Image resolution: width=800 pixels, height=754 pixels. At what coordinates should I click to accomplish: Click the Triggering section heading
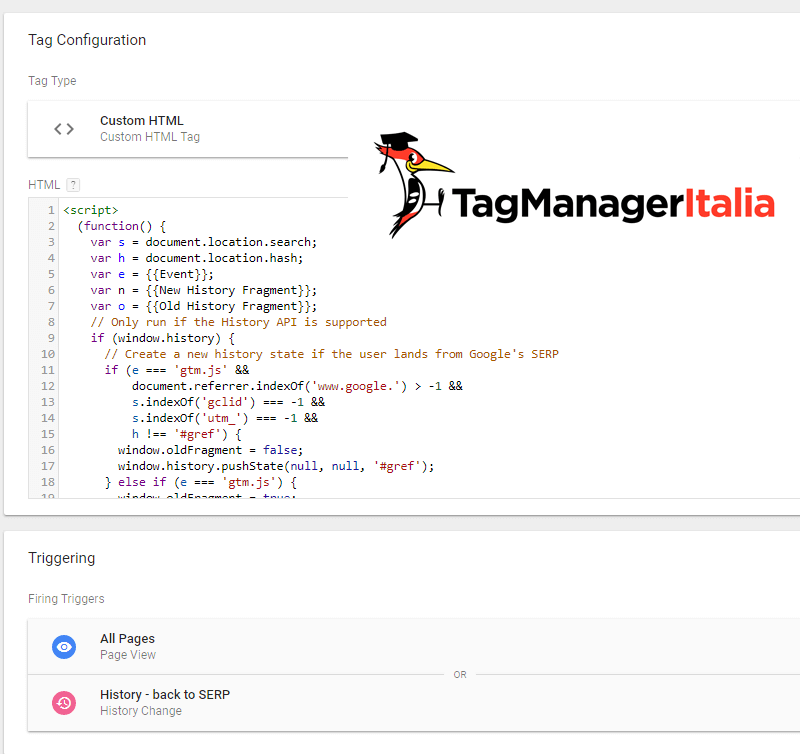(x=62, y=558)
